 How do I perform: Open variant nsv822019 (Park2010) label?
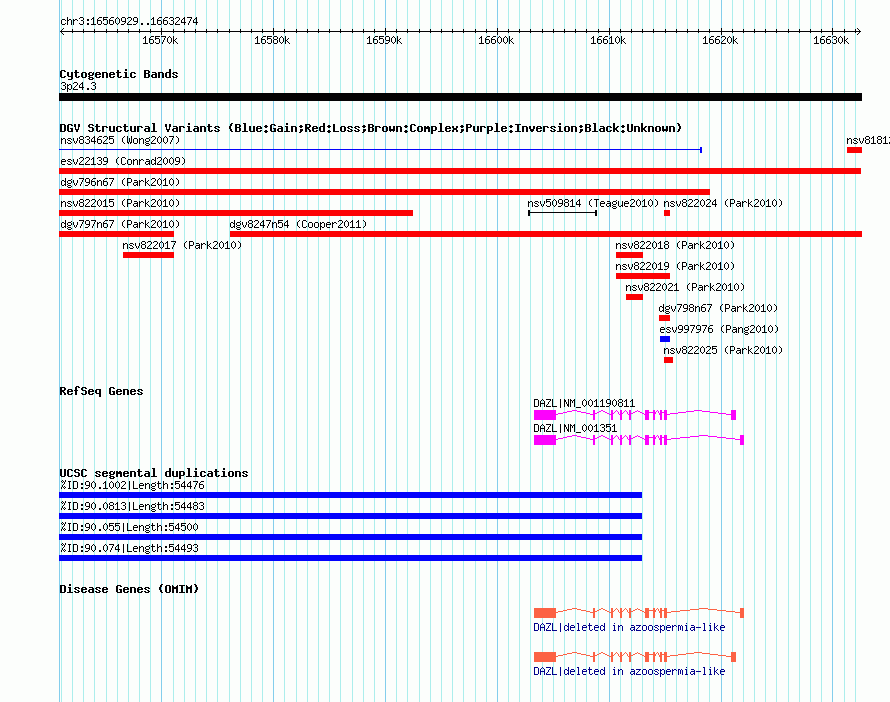(675, 266)
